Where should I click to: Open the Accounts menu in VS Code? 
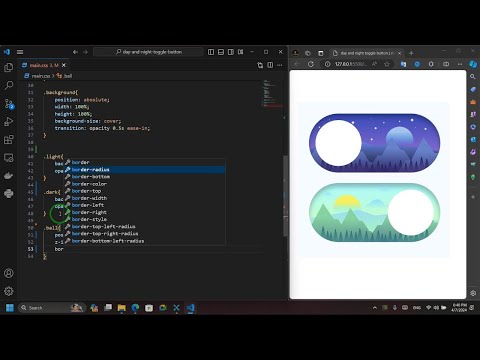tap(9, 273)
